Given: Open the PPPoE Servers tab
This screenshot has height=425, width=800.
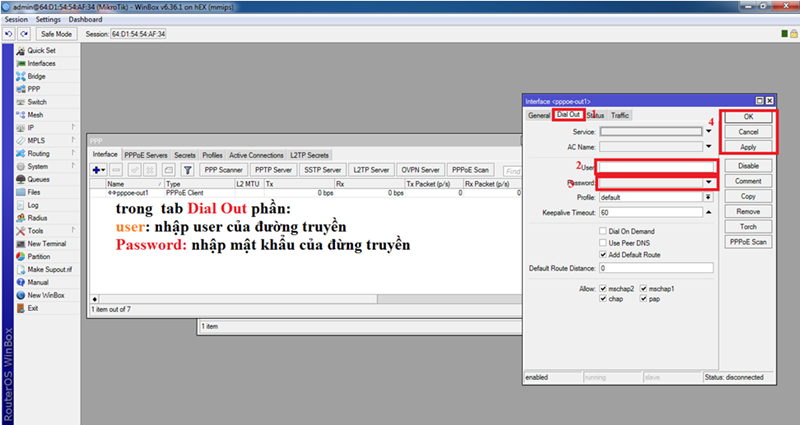Looking at the screenshot, I should pyautogui.click(x=145, y=155).
